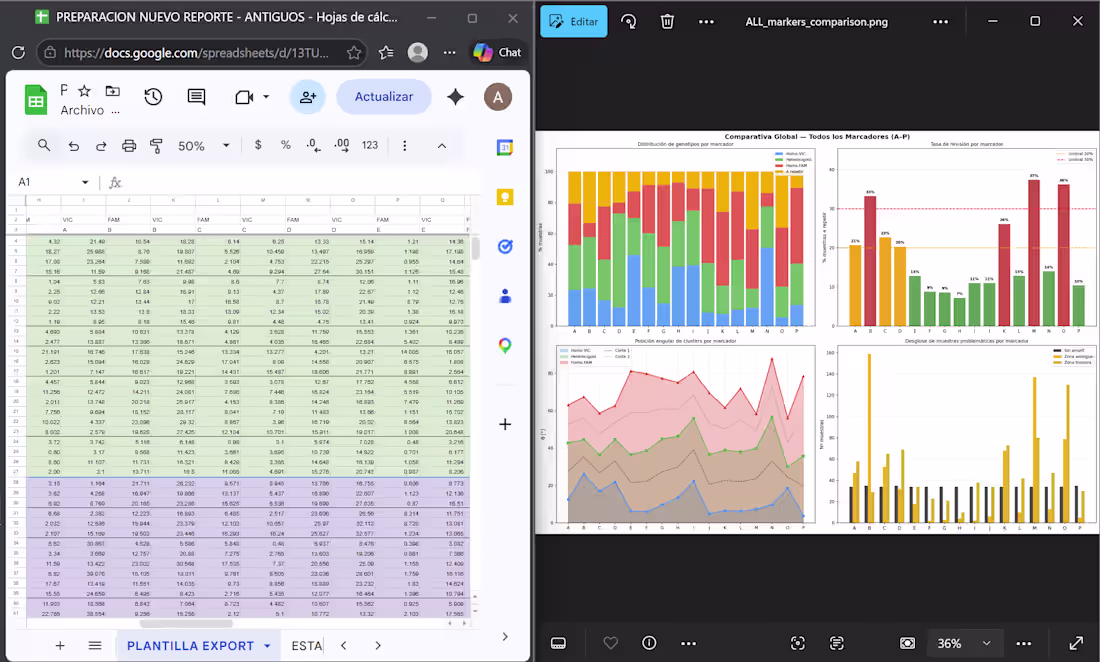The width and height of the screenshot is (1100, 662).
Task: Get add-ons with the plus icon
Action: click(505, 424)
